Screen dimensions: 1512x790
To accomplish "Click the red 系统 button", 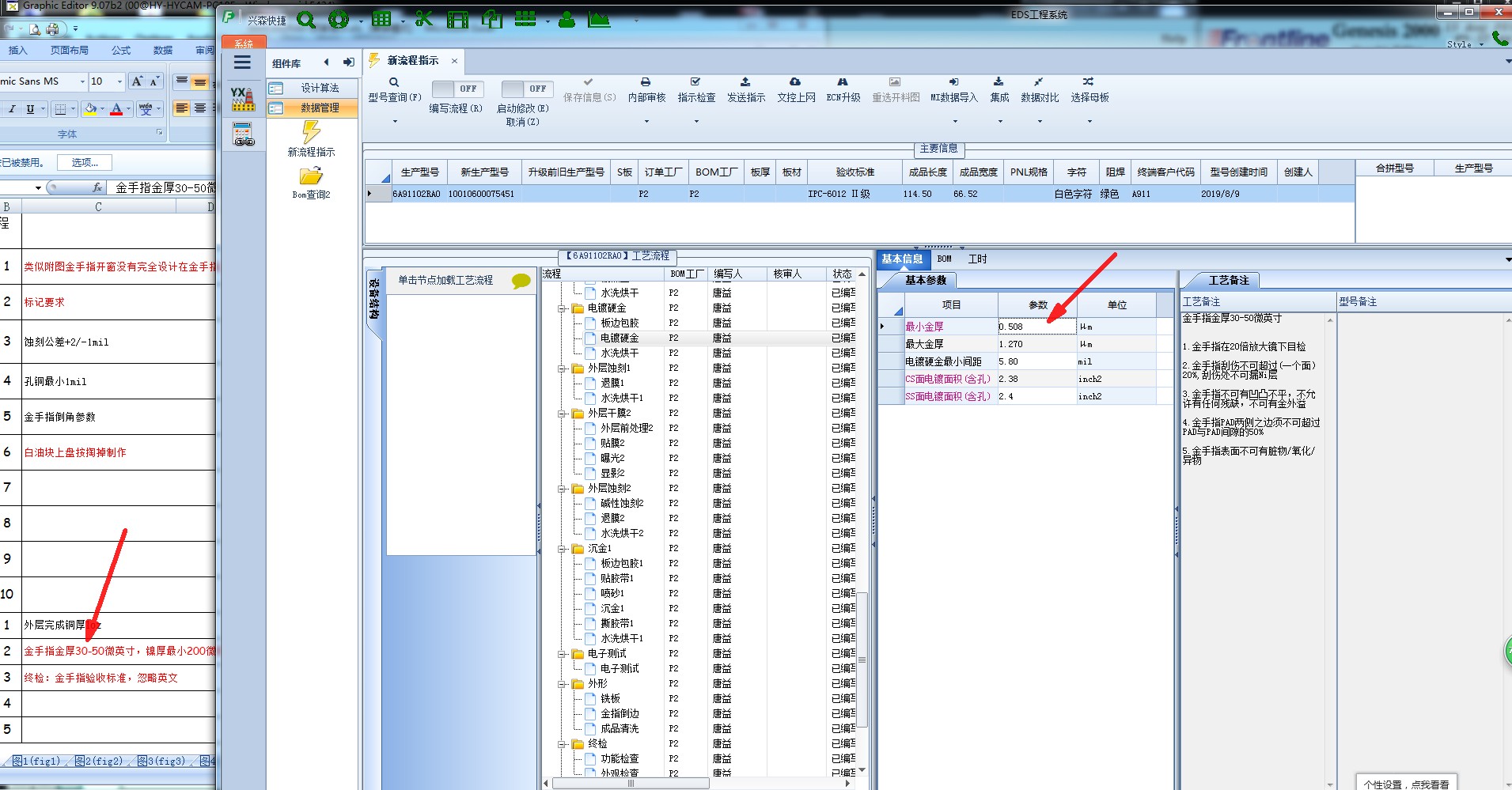I will coord(244,43).
